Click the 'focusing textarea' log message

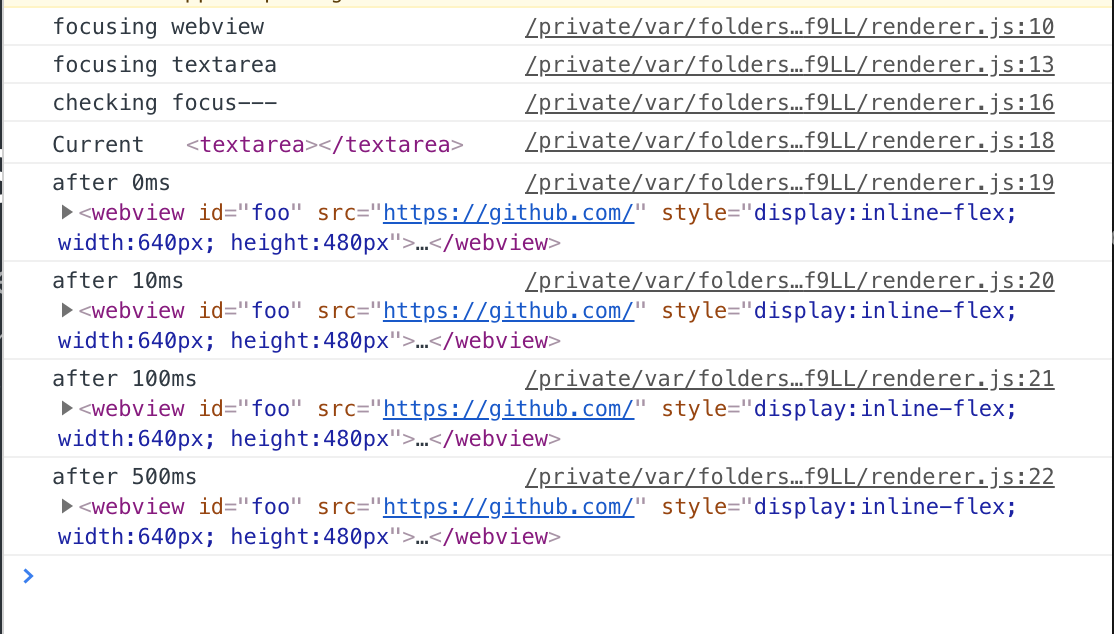point(164,65)
